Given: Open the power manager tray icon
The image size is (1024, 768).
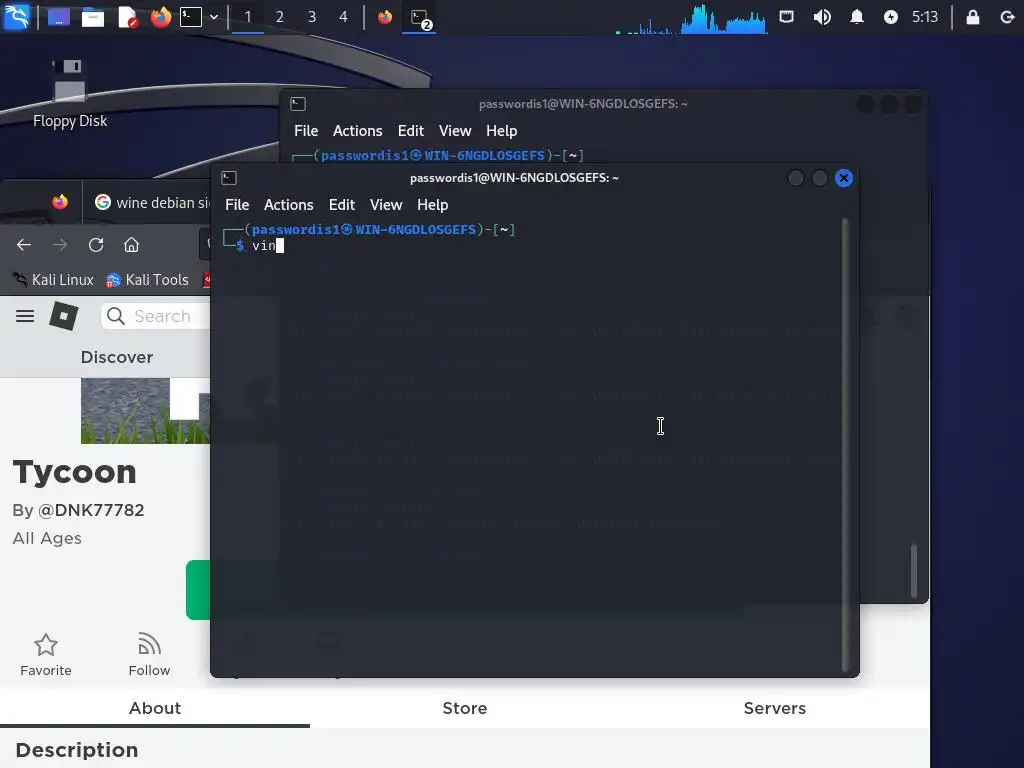Looking at the screenshot, I should click(891, 17).
